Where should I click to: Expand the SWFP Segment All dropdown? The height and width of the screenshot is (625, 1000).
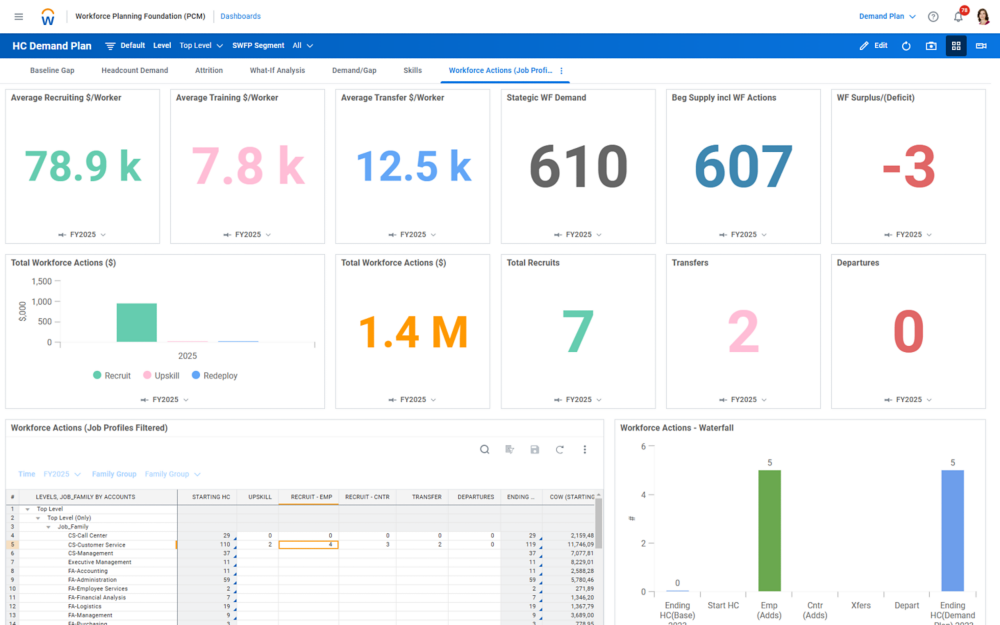303,46
